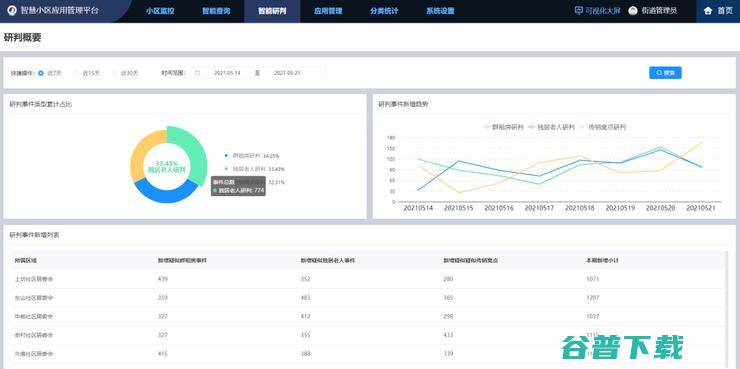Click the 新增疑似独居老人事件 column header
Image resolution: width=740 pixels, height=369 pixels.
click(328, 260)
